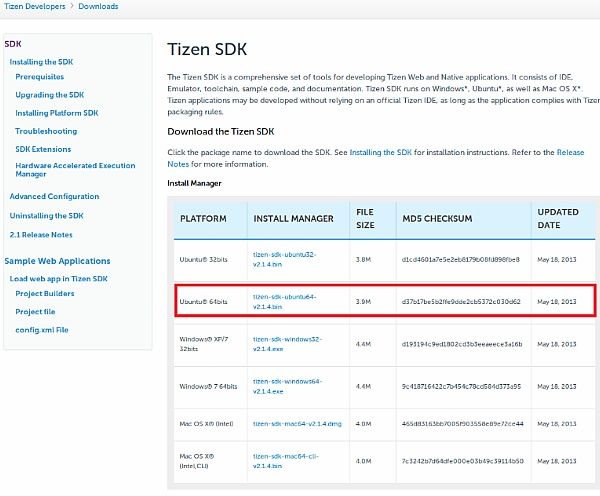Open Load web app in Tizen SDK
This screenshot has width=600, height=496.
coord(59,279)
